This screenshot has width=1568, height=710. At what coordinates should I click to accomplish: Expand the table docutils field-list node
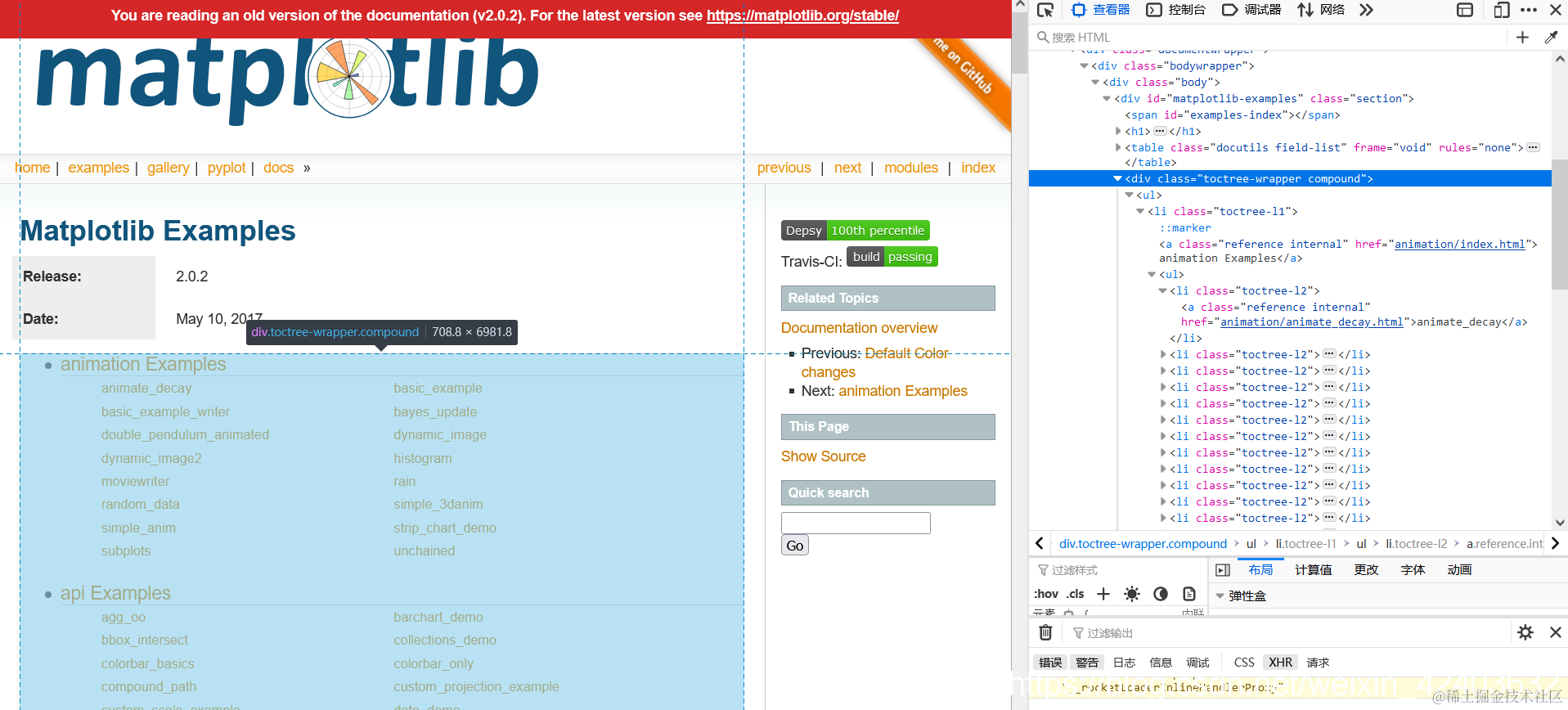point(1118,147)
